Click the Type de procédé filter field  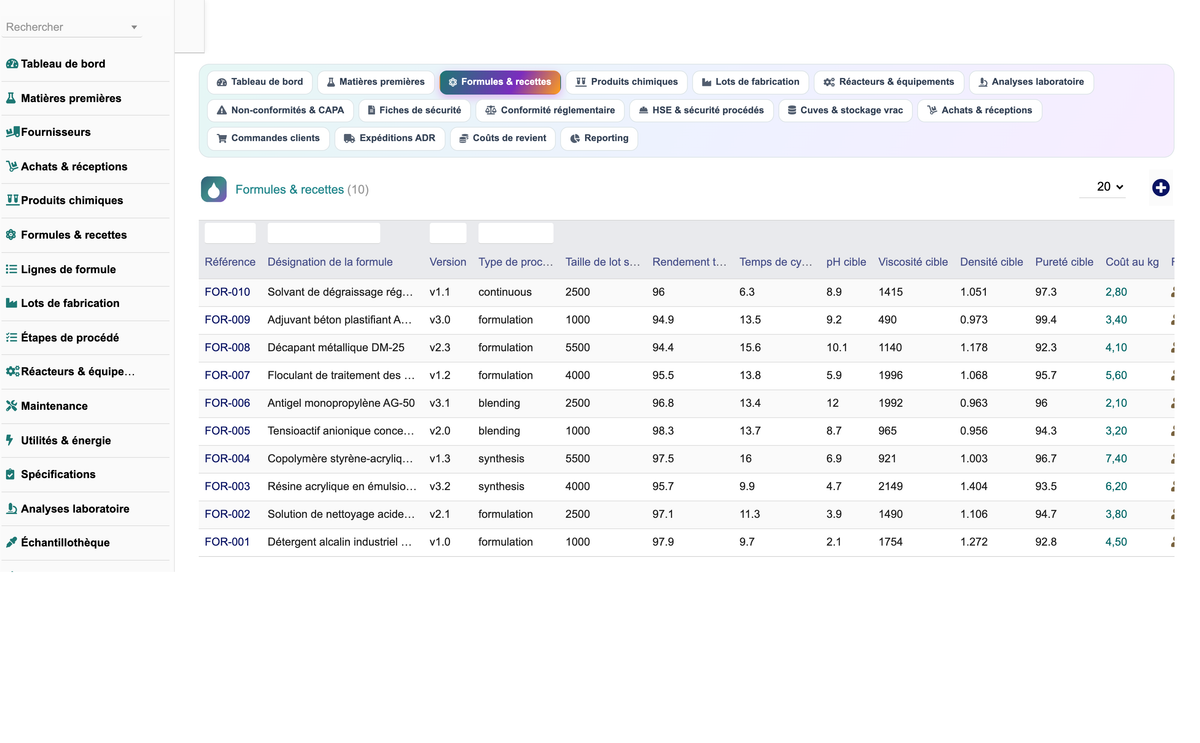[516, 233]
